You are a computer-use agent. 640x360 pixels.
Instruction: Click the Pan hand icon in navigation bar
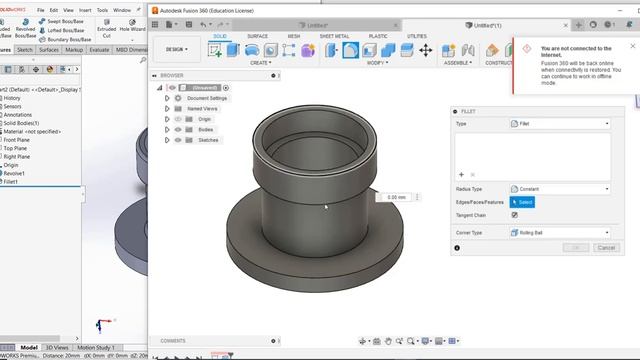(388, 341)
